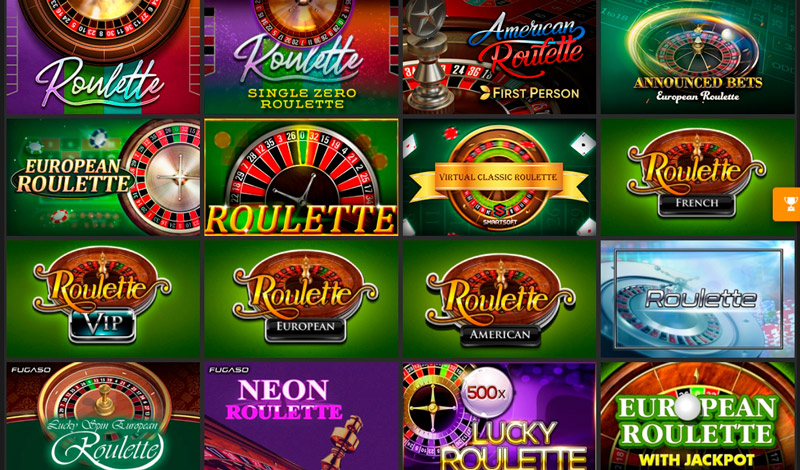Launch Fugaso Lucky Spin European Roulette
This screenshot has width=800, height=470.
pyautogui.click(x=103, y=416)
